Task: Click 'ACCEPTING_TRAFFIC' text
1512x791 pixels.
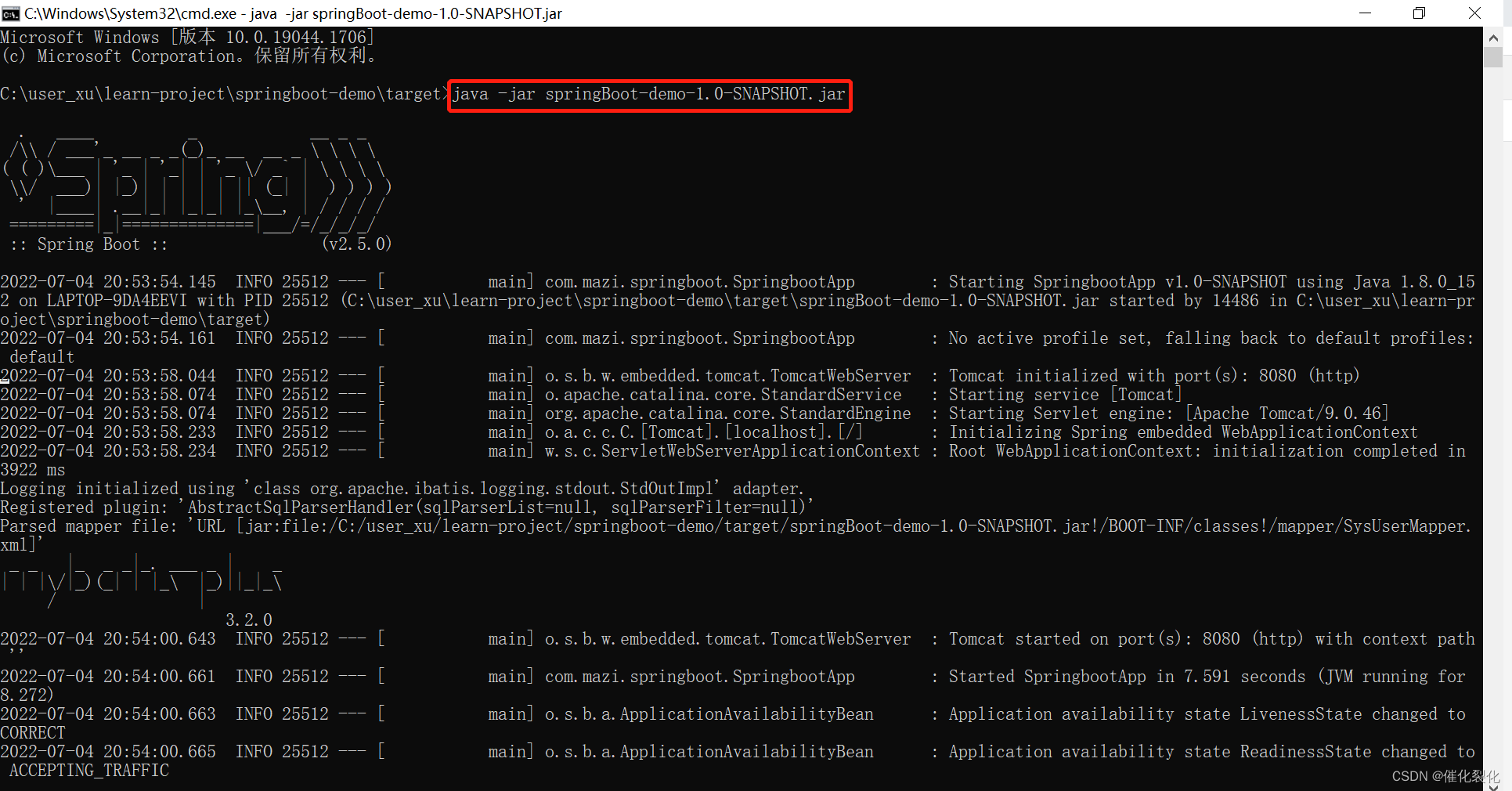Action: pos(89,771)
